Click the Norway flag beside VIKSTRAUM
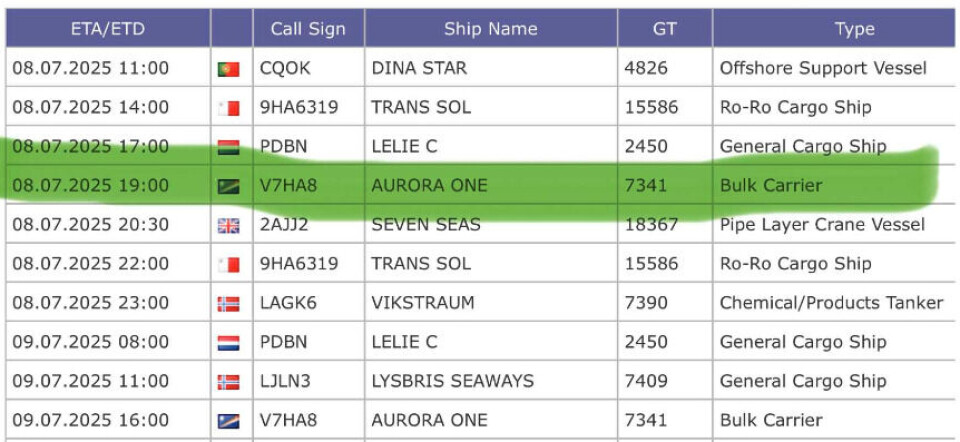Screen dimensions: 960x442 228,304
